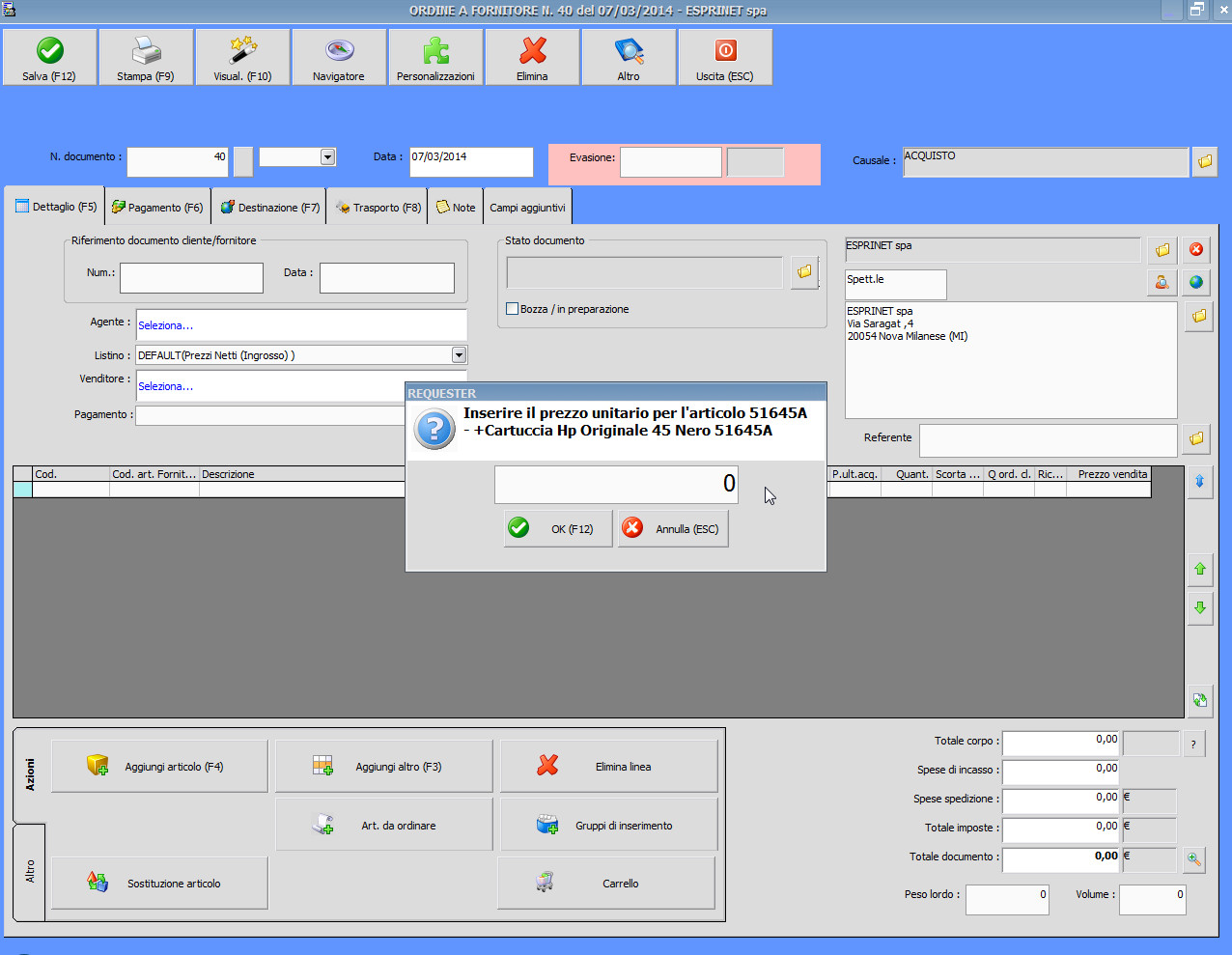
Task: Click Aggiungi altro (F3) button
Action: (384, 767)
